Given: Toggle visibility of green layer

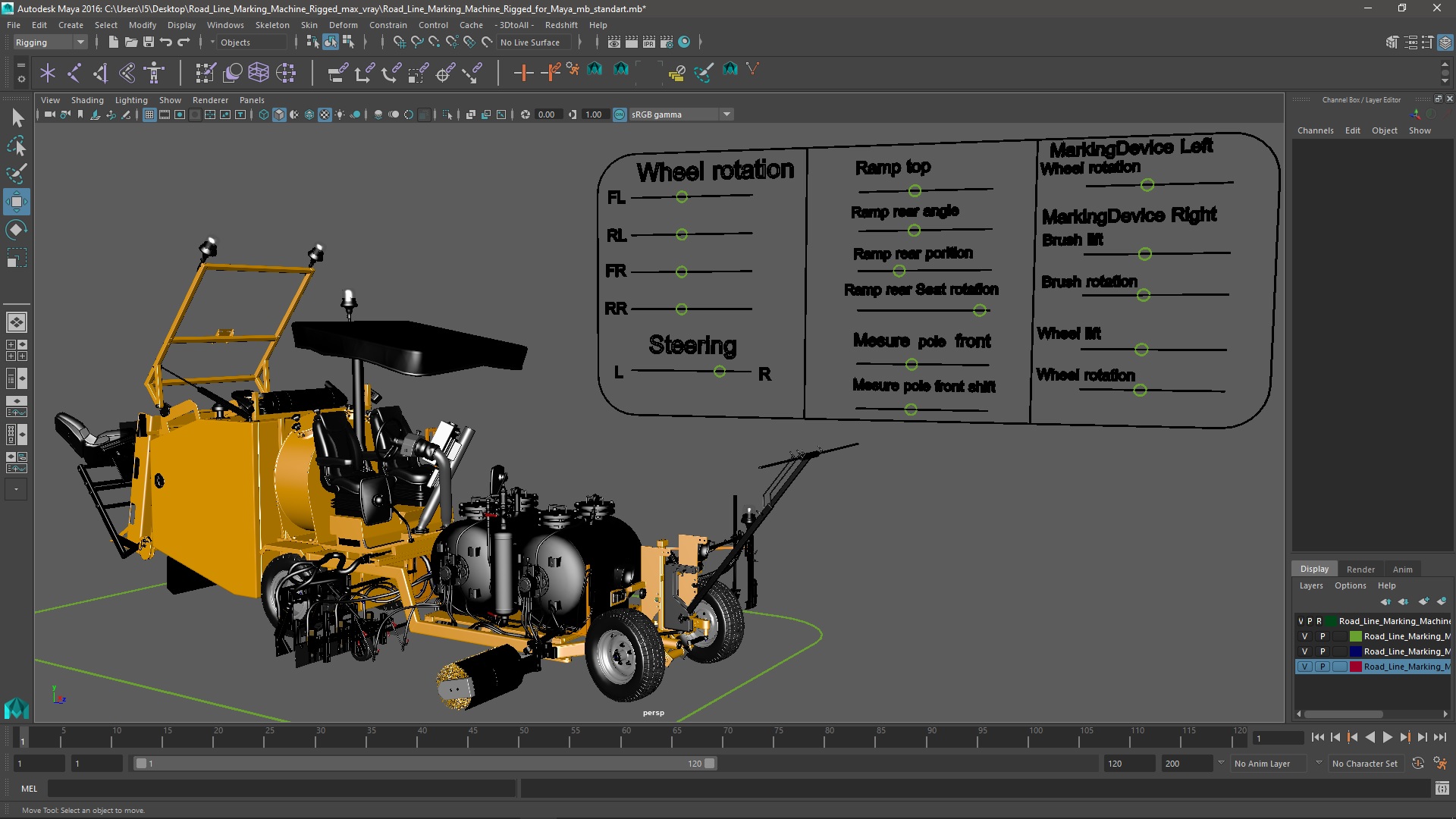Looking at the screenshot, I should pyautogui.click(x=1304, y=637).
